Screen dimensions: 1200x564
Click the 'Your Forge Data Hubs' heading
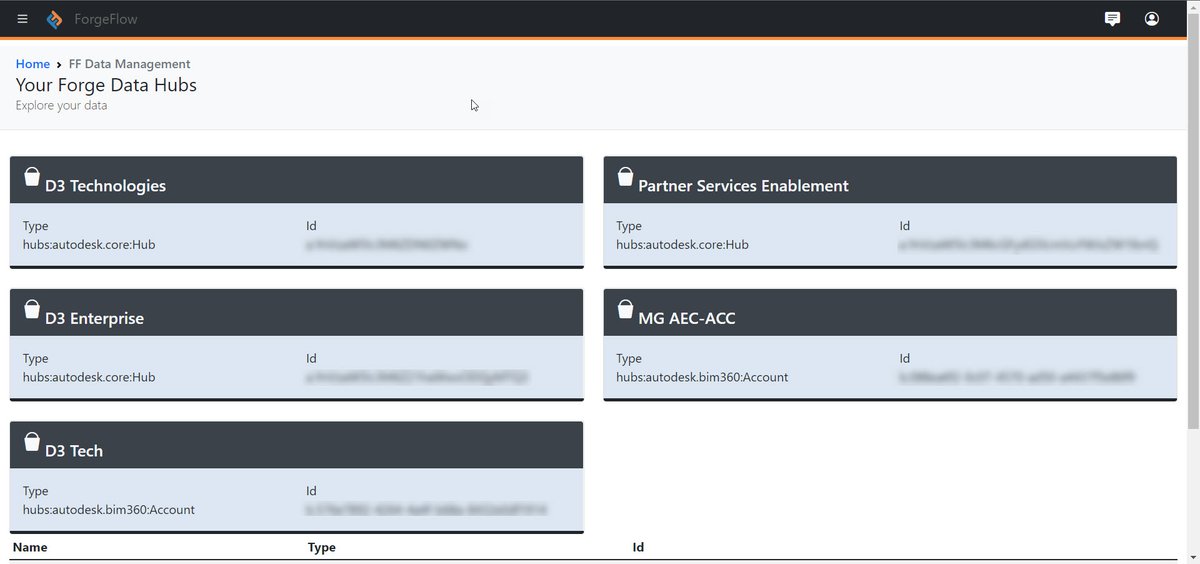(x=106, y=85)
